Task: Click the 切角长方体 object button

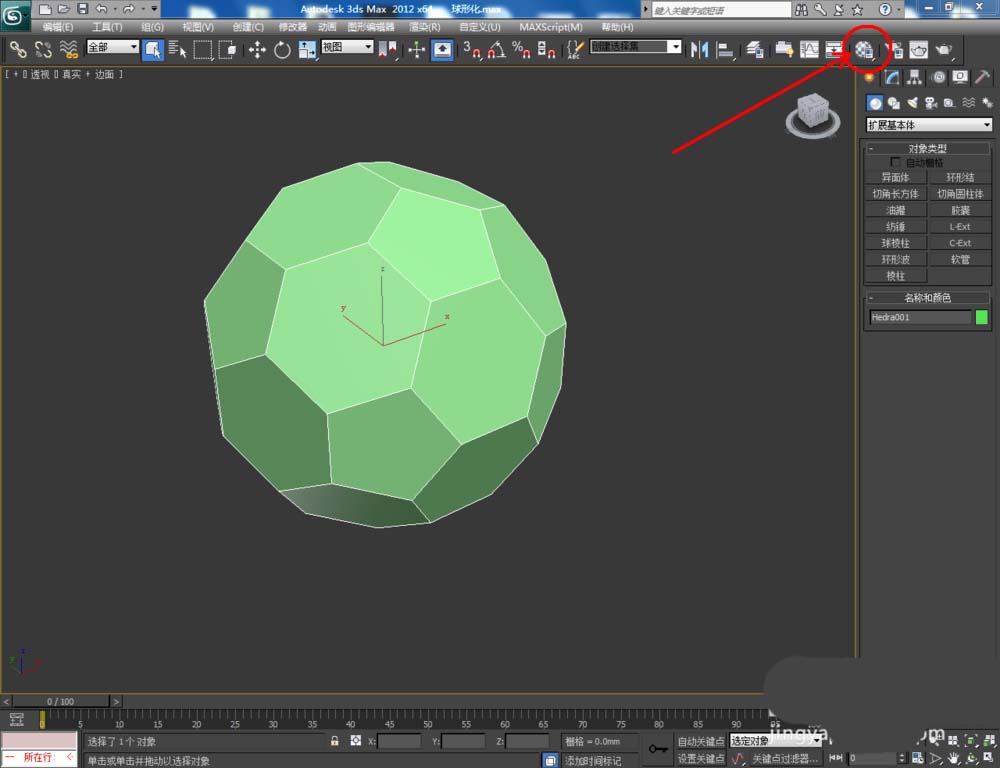Action: tap(895, 194)
